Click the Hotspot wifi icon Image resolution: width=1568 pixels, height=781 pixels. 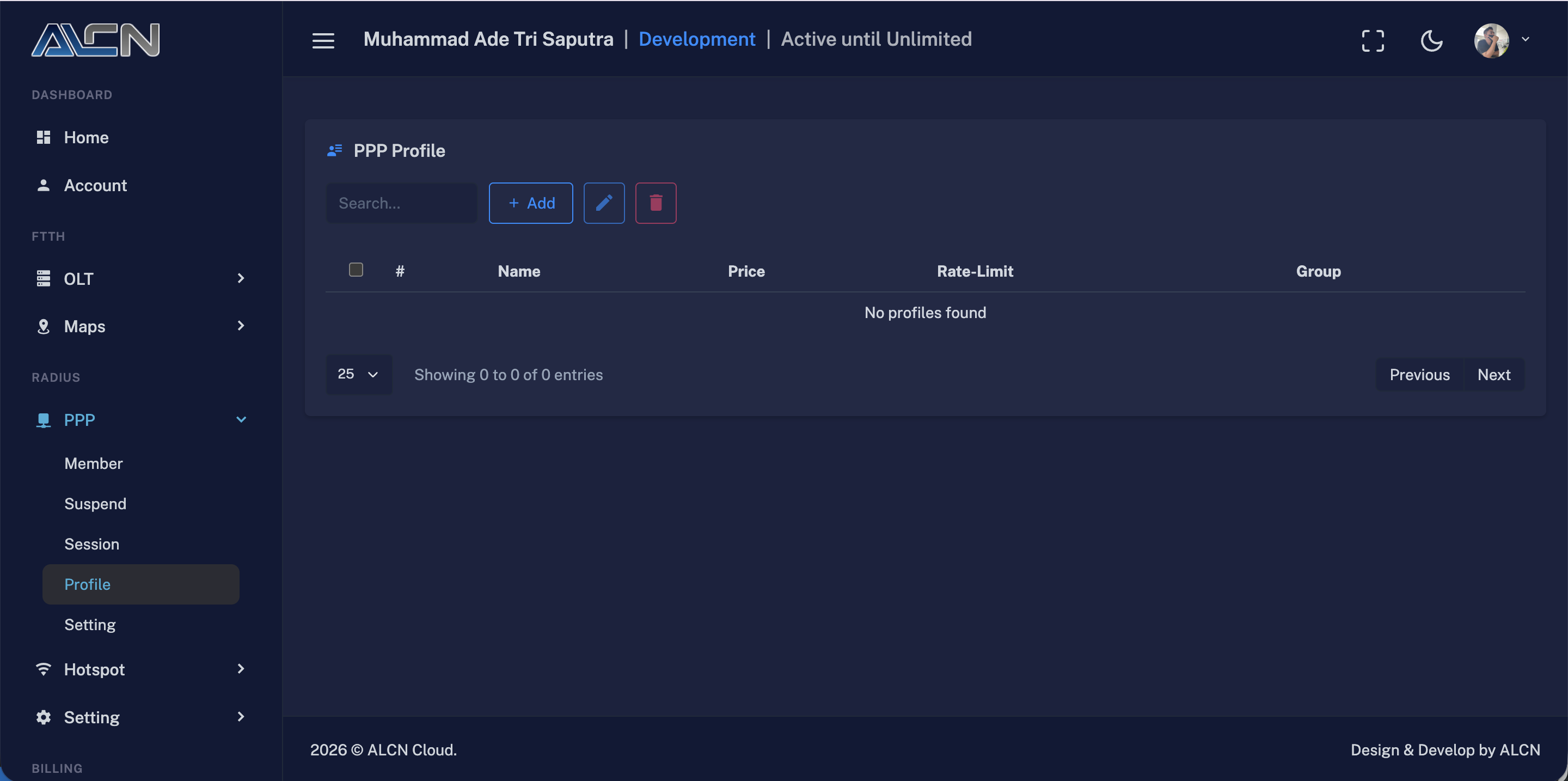click(43, 669)
